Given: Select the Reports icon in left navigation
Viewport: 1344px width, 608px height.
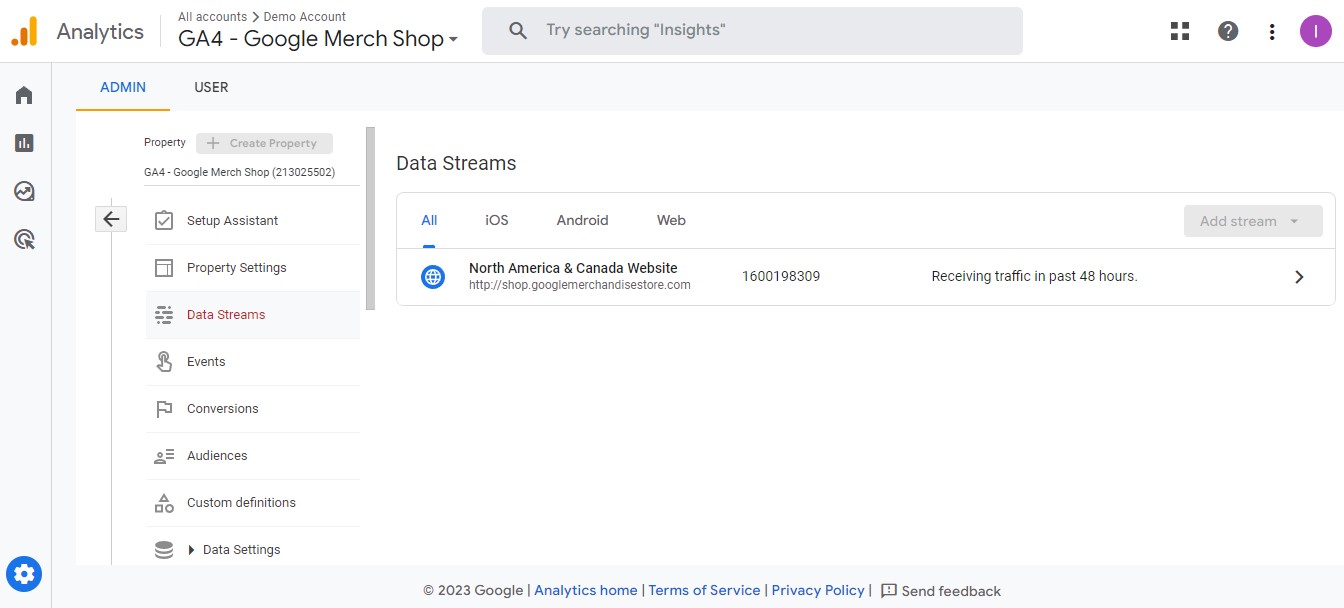Looking at the screenshot, I should [x=24, y=142].
